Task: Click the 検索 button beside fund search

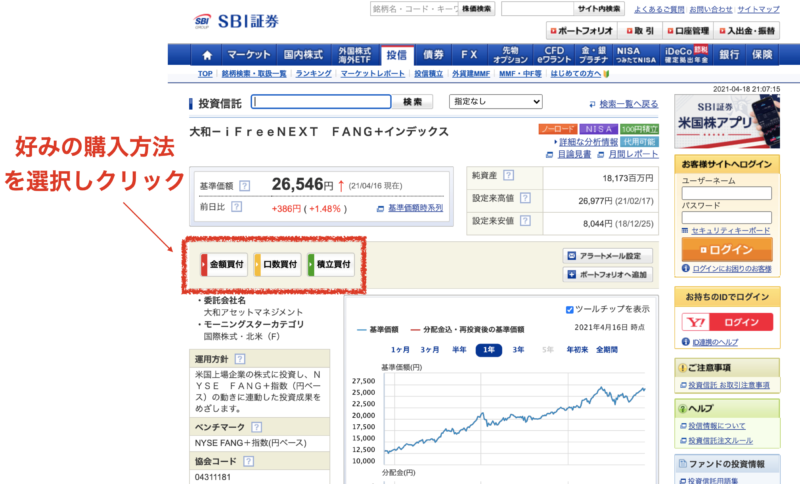Action: [x=412, y=101]
